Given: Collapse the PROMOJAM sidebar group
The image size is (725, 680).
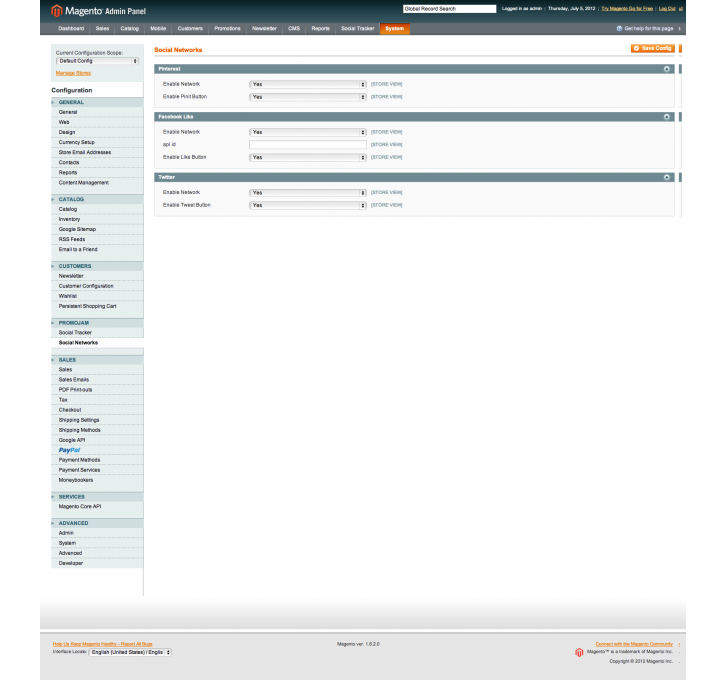Looking at the screenshot, I should 97,323.
